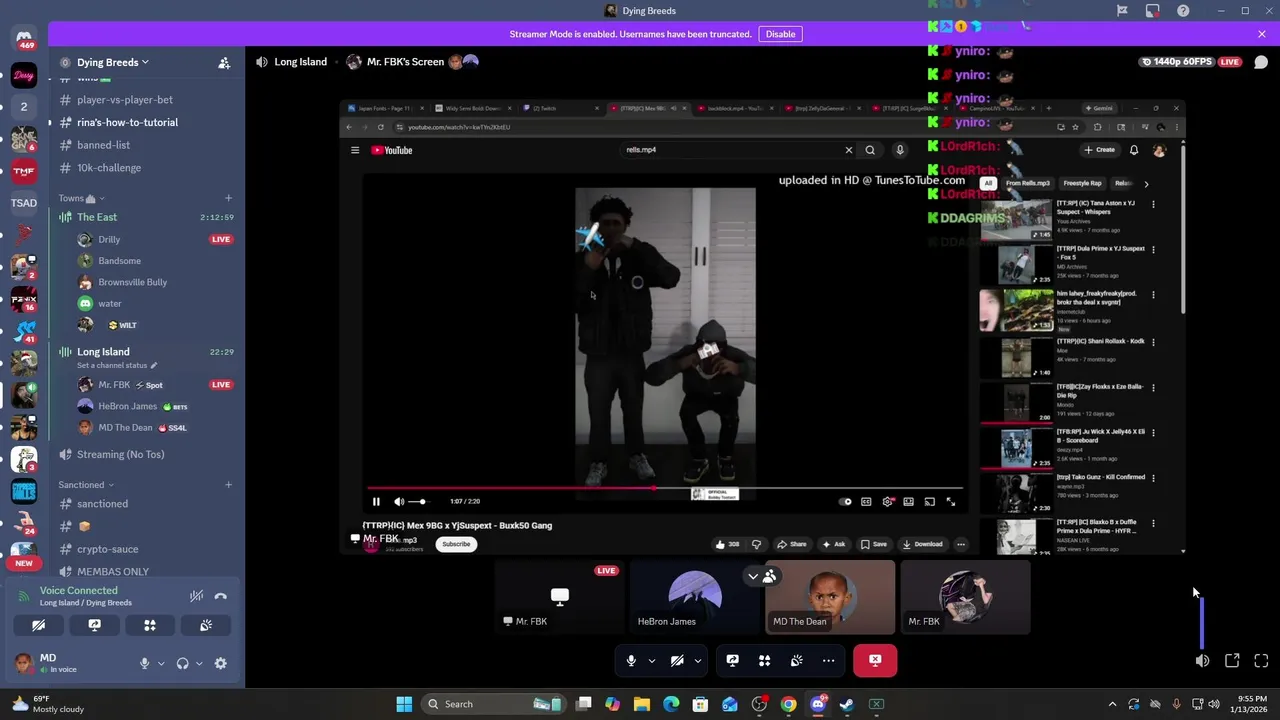
Task: Click the YouTube video progress bar
Action: pyautogui.click(x=665, y=488)
